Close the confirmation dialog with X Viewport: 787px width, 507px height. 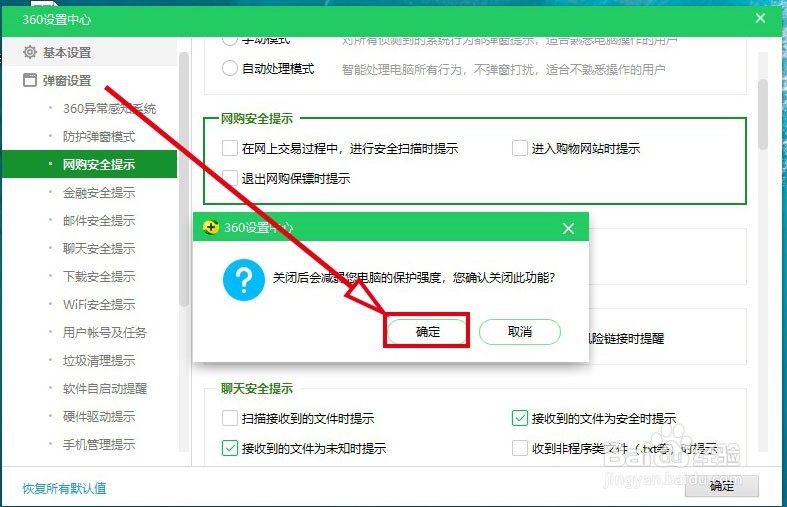pos(568,229)
